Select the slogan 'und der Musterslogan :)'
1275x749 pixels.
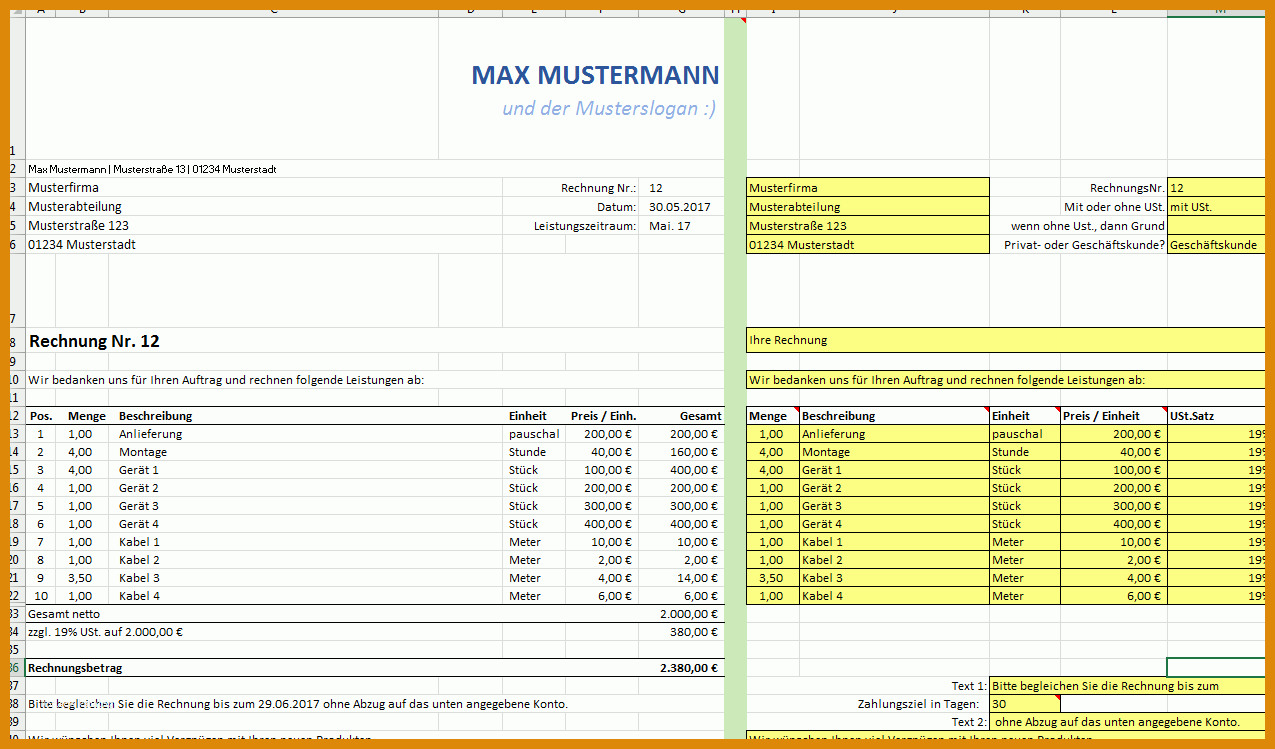coord(609,108)
